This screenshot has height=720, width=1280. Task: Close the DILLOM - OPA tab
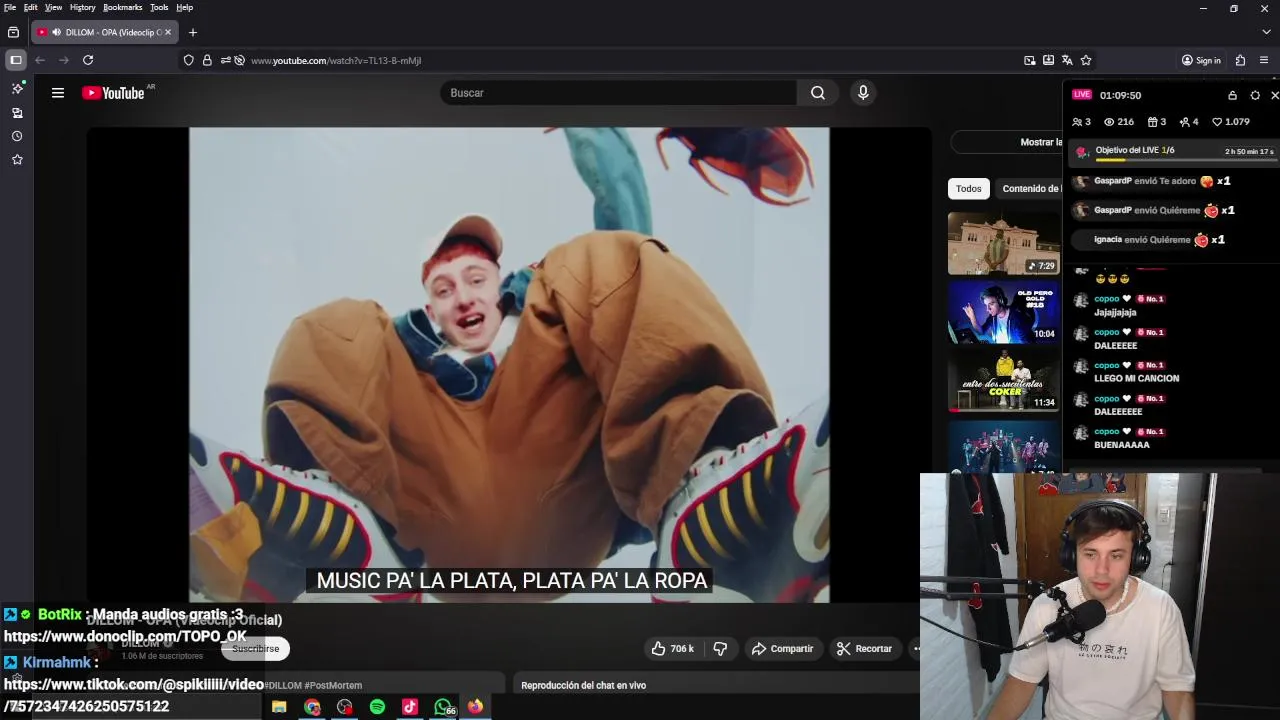tap(168, 32)
